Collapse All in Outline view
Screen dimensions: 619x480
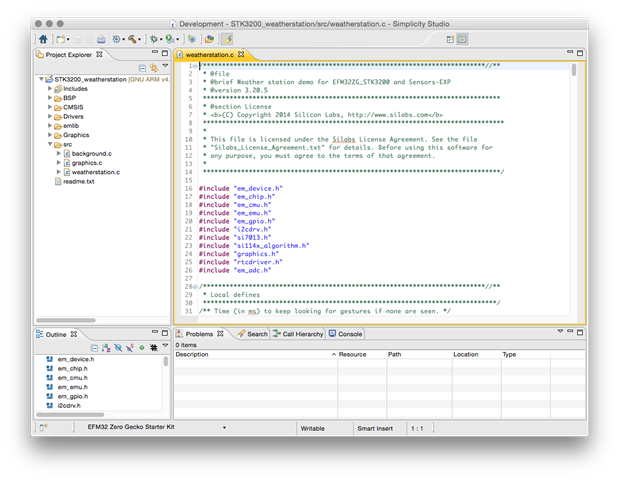[x=94, y=348]
